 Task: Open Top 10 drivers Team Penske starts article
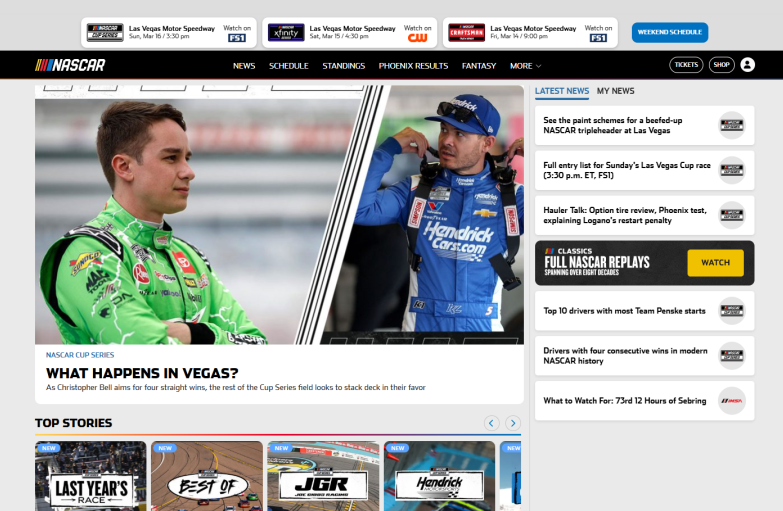pos(644,311)
